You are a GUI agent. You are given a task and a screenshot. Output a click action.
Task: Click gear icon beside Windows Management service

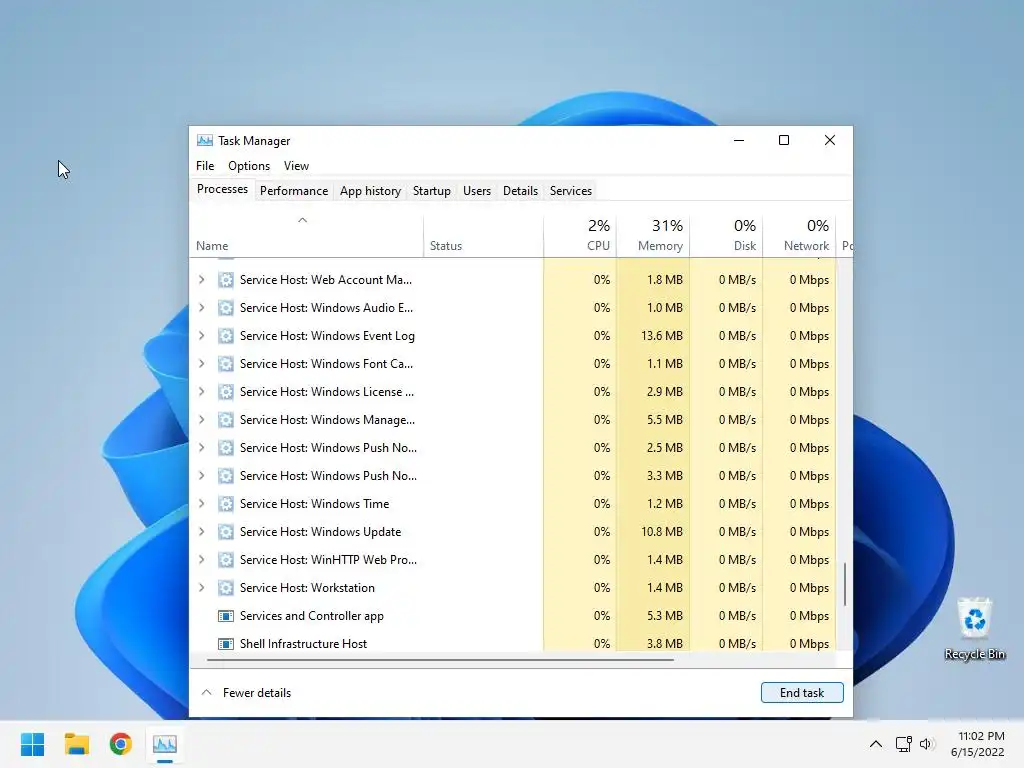tap(225, 421)
